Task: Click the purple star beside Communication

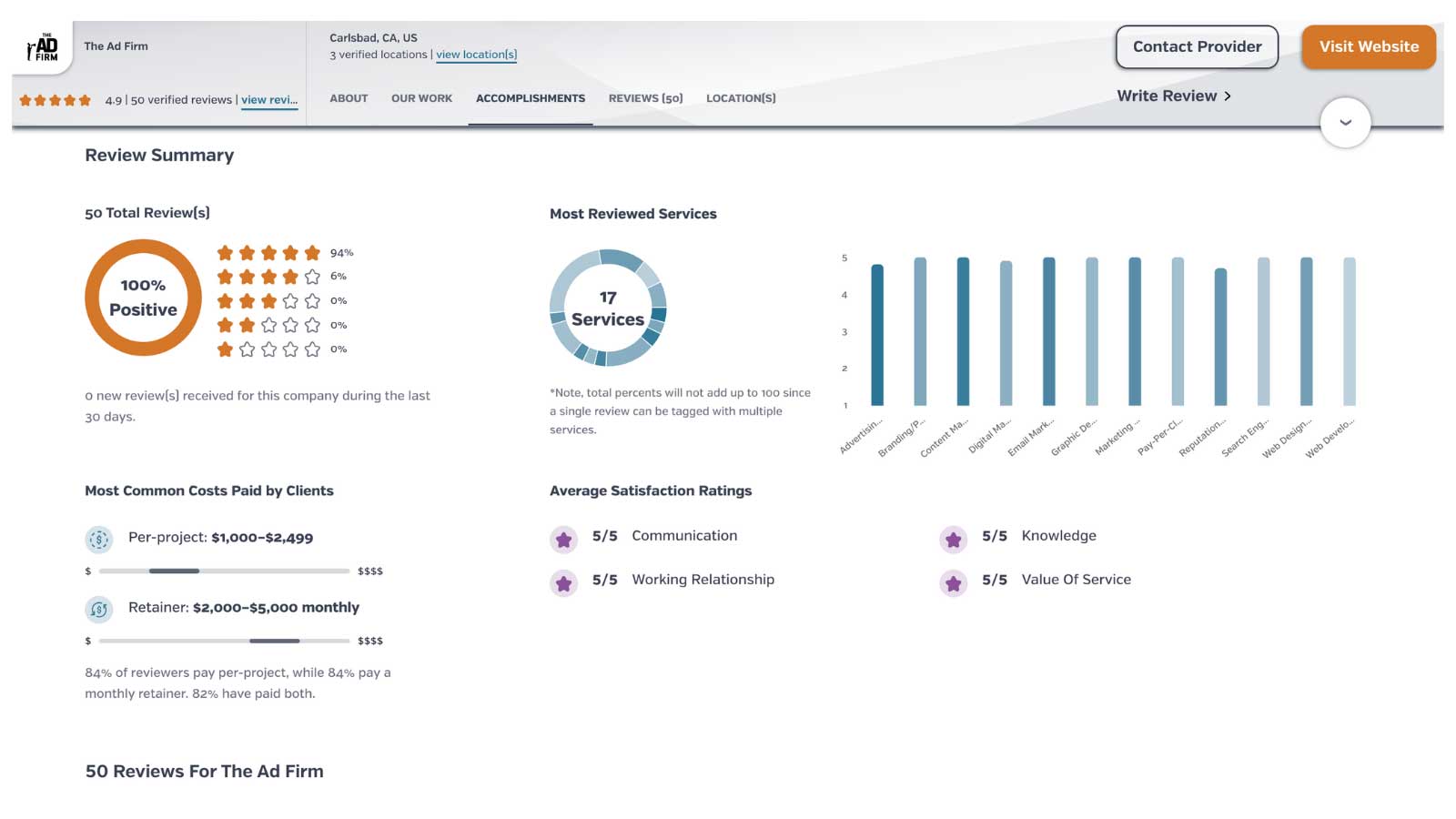Action: coord(564,539)
